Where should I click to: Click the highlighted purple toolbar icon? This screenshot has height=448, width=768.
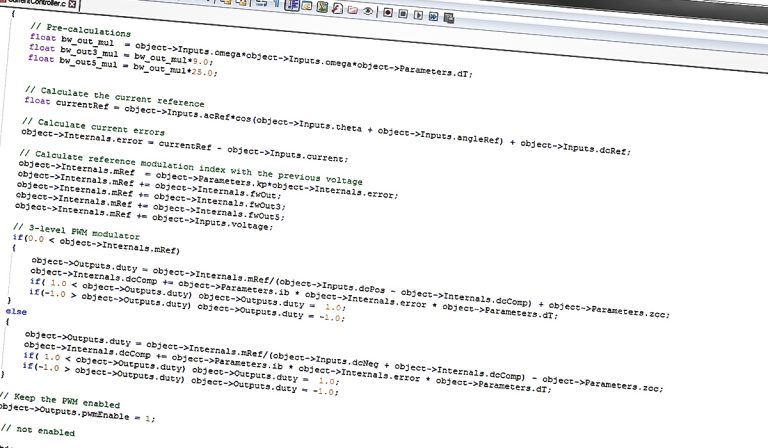click(x=292, y=5)
